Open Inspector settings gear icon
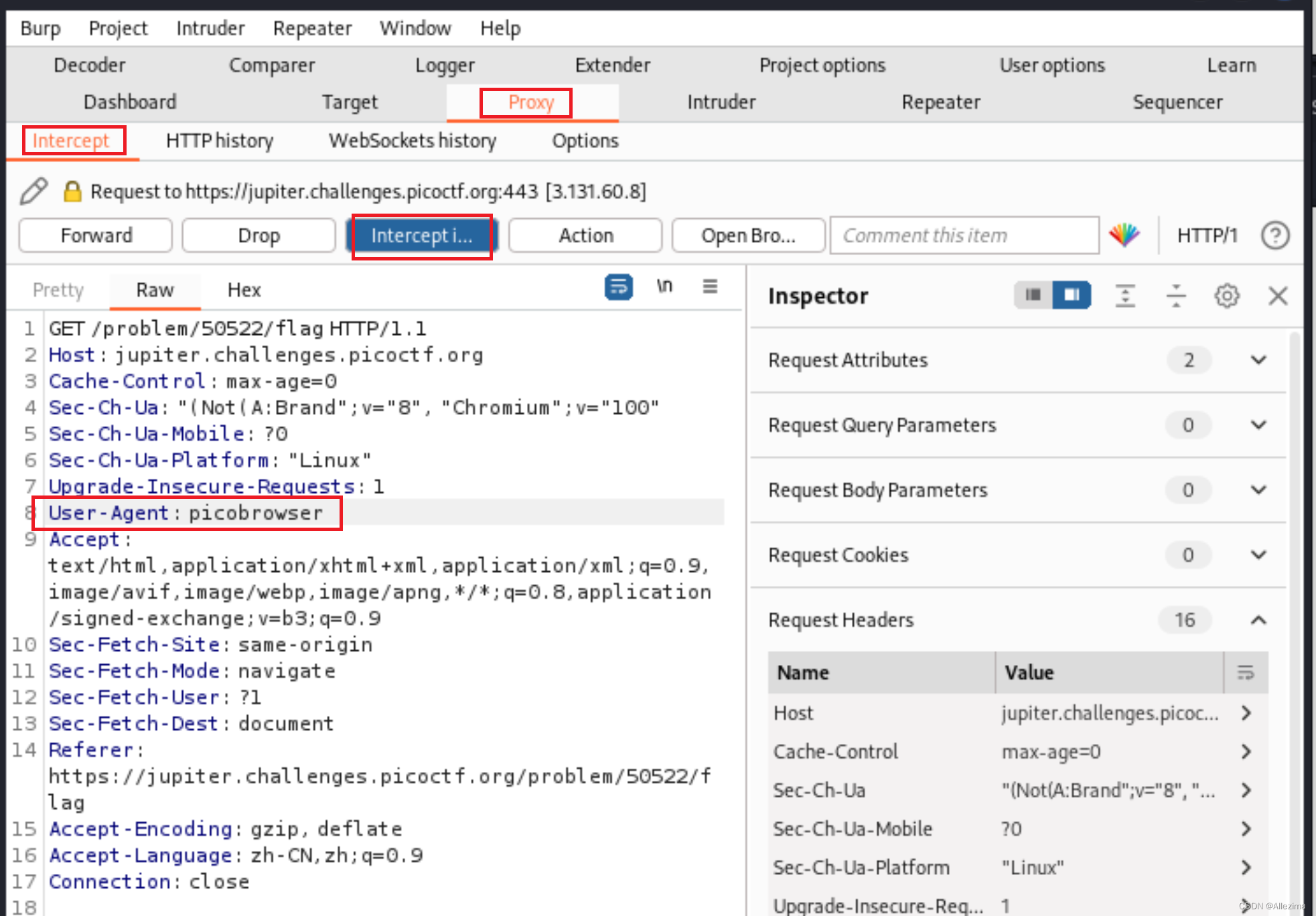Viewport: 1316px width, 916px height. click(x=1226, y=295)
